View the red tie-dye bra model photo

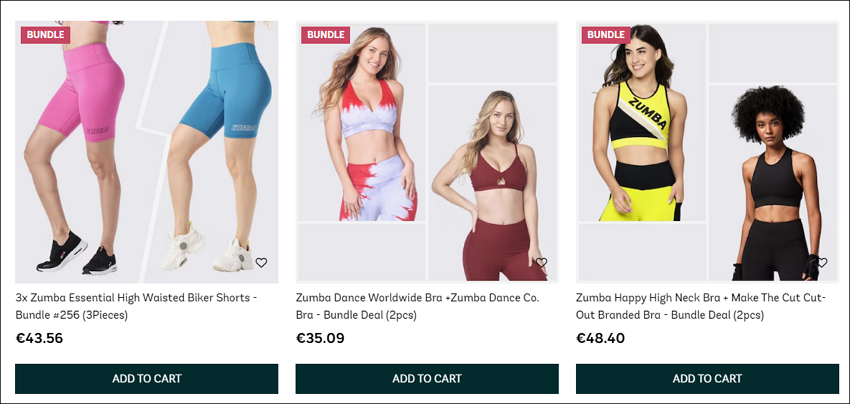coord(362,122)
